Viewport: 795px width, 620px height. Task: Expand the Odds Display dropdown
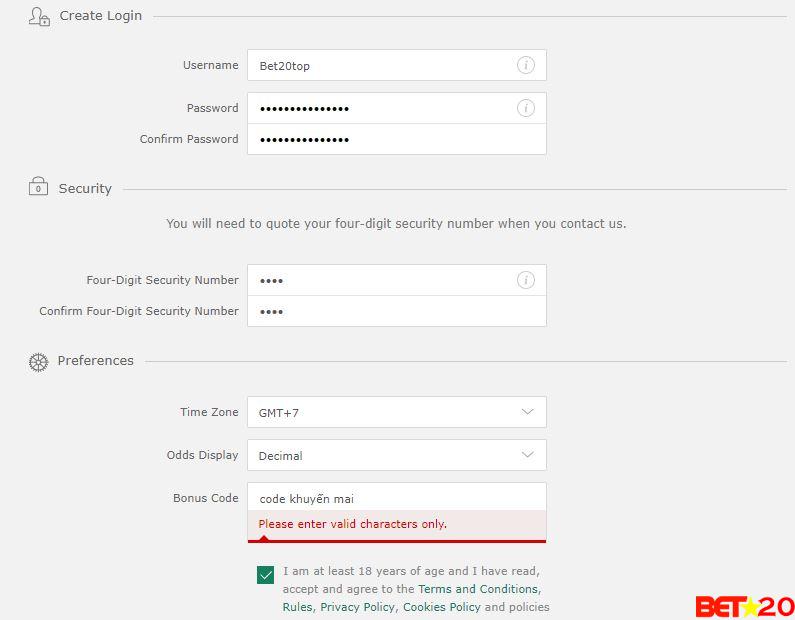pyautogui.click(x=396, y=455)
